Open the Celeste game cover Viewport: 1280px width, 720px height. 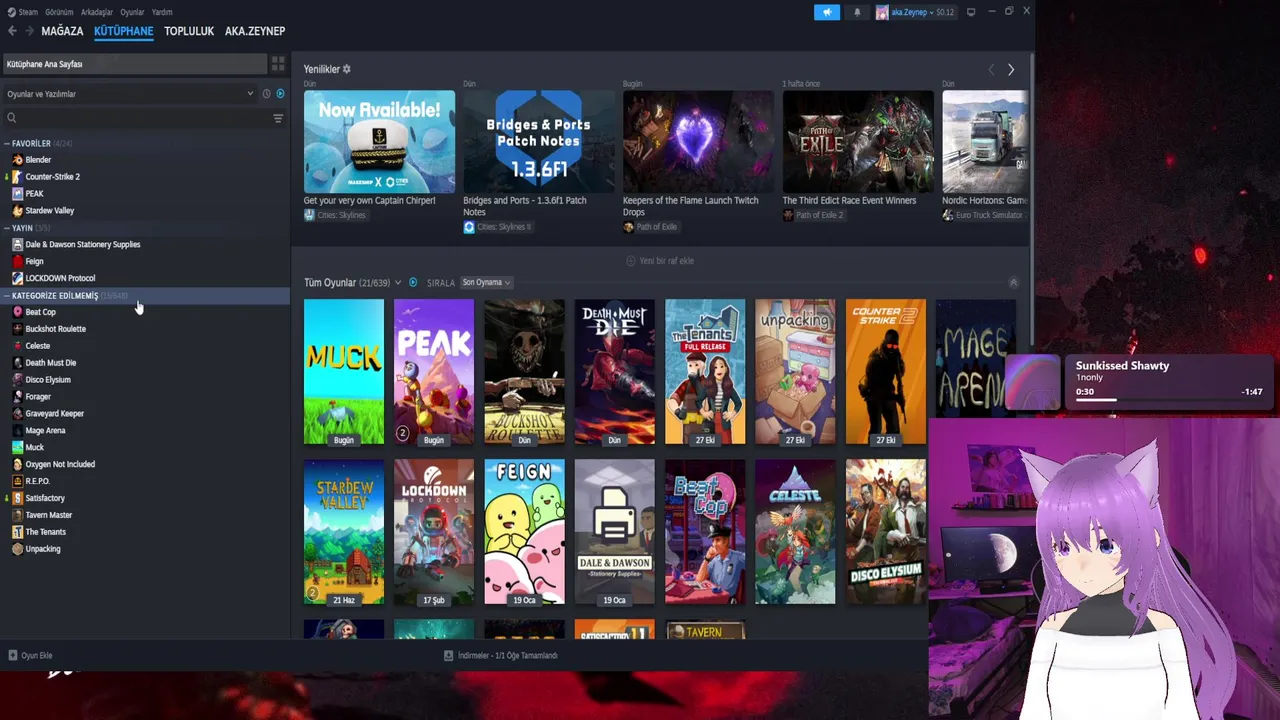pyautogui.click(x=795, y=532)
